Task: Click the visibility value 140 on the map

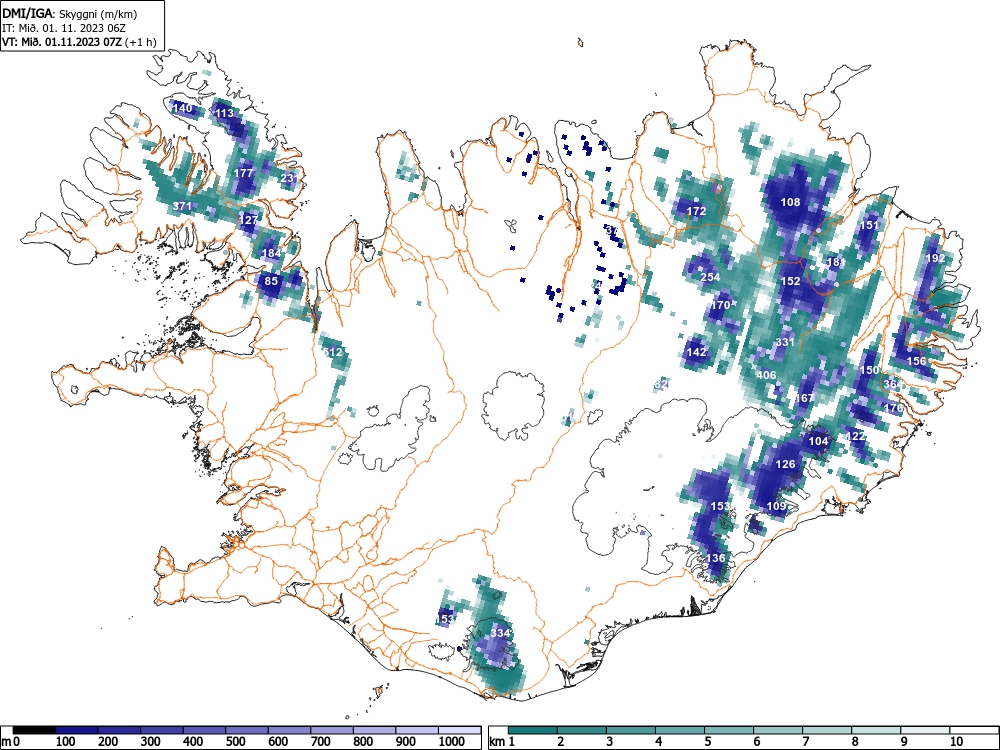Action: [x=182, y=108]
